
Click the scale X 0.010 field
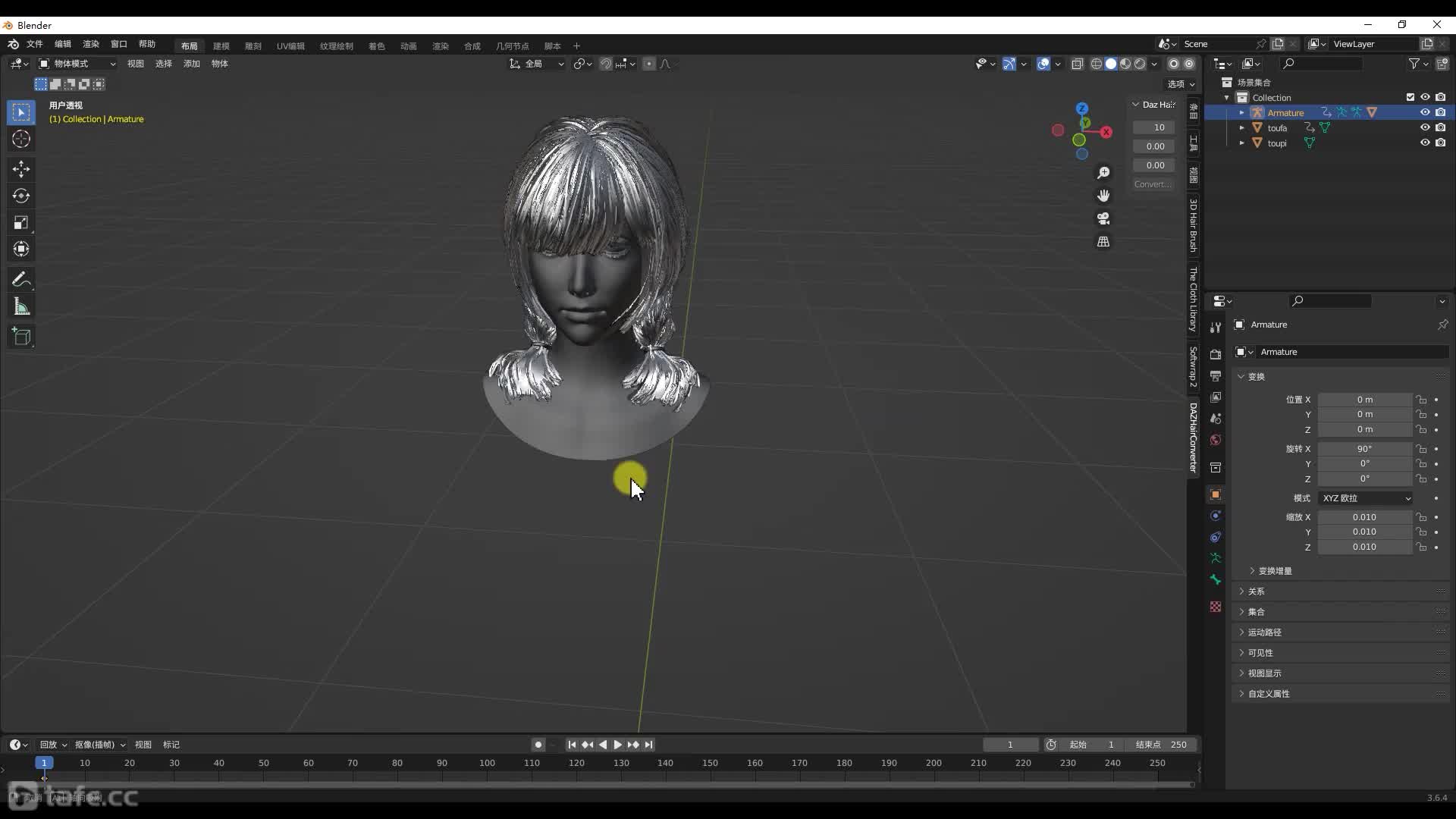(x=1365, y=517)
